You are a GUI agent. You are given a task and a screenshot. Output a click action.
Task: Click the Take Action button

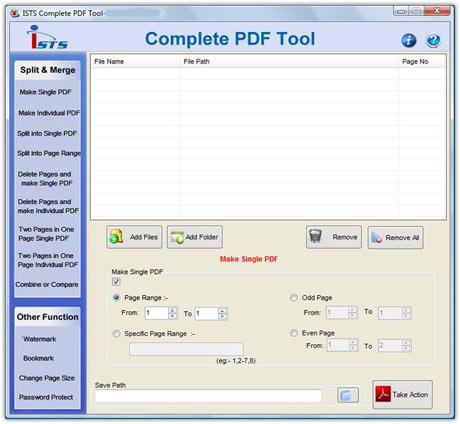coord(403,395)
